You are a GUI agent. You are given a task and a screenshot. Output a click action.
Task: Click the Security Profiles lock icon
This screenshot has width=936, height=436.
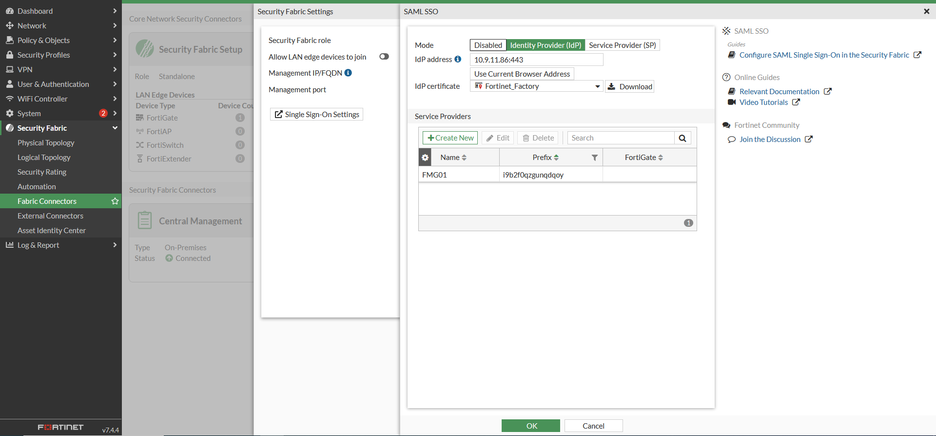point(10,55)
